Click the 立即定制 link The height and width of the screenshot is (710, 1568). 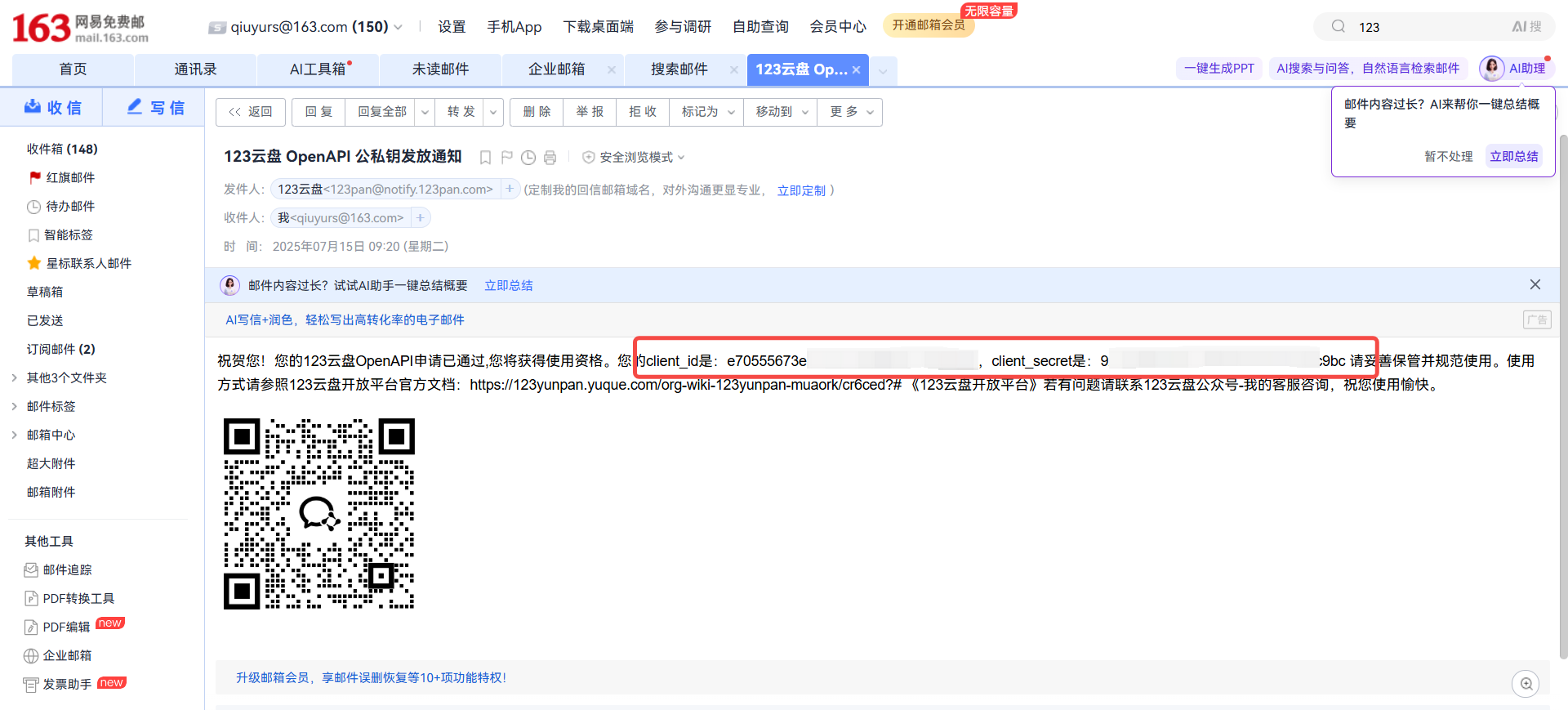[x=801, y=190]
